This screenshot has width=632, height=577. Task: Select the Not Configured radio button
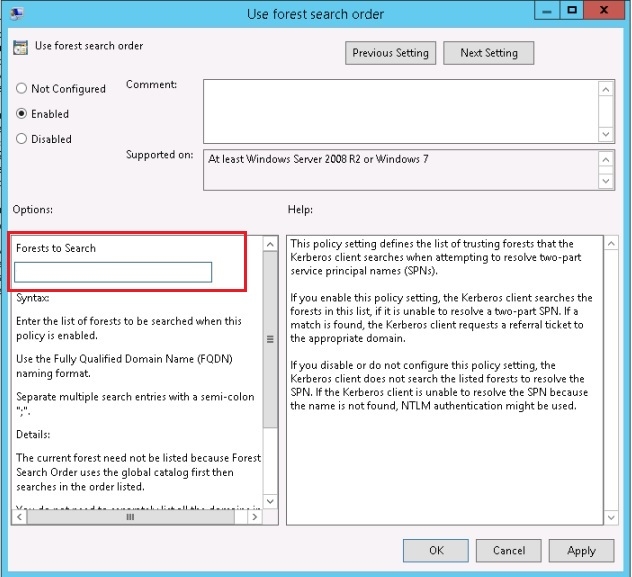pyautogui.click(x=22, y=89)
